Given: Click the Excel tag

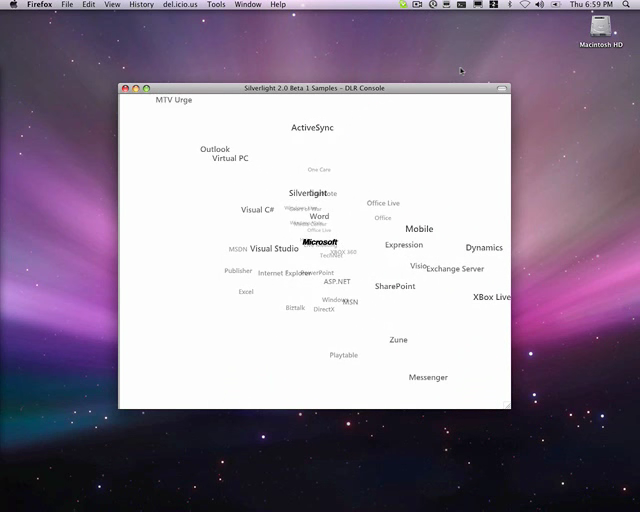Looking at the screenshot, I should [246, 292].
